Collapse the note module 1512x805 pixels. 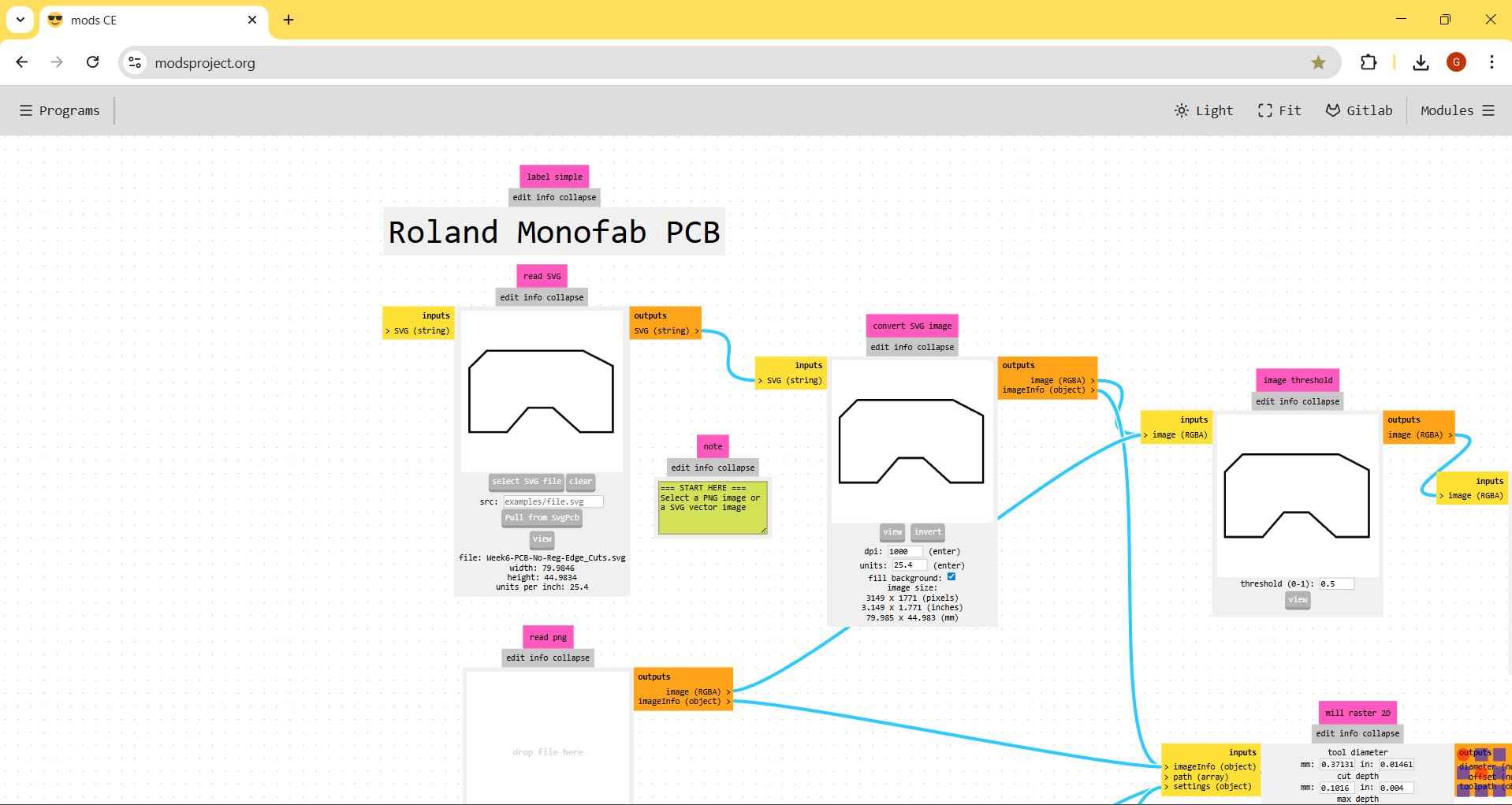coord(736,468)
